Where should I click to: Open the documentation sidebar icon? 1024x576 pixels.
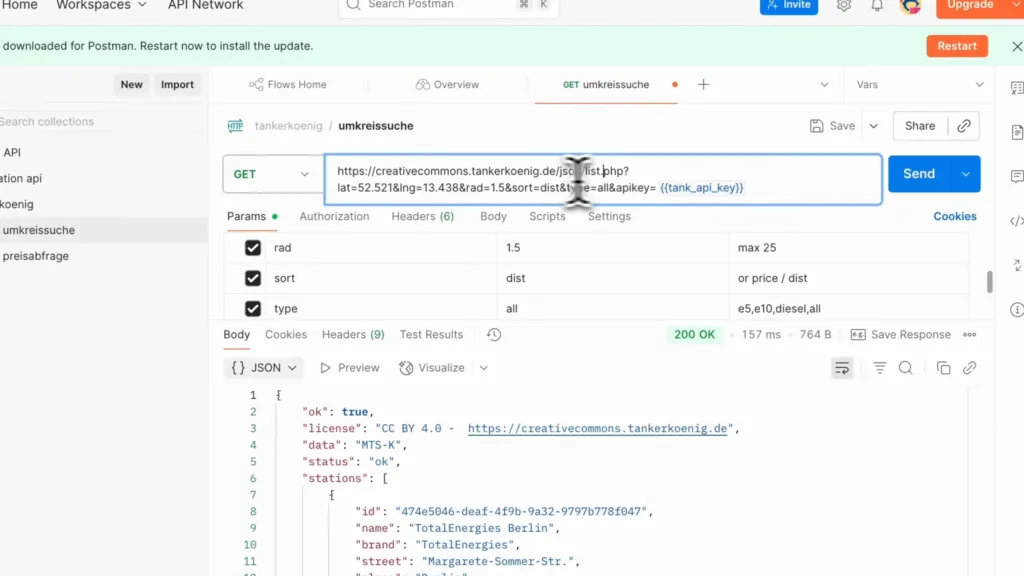(x=1016, y=132)
